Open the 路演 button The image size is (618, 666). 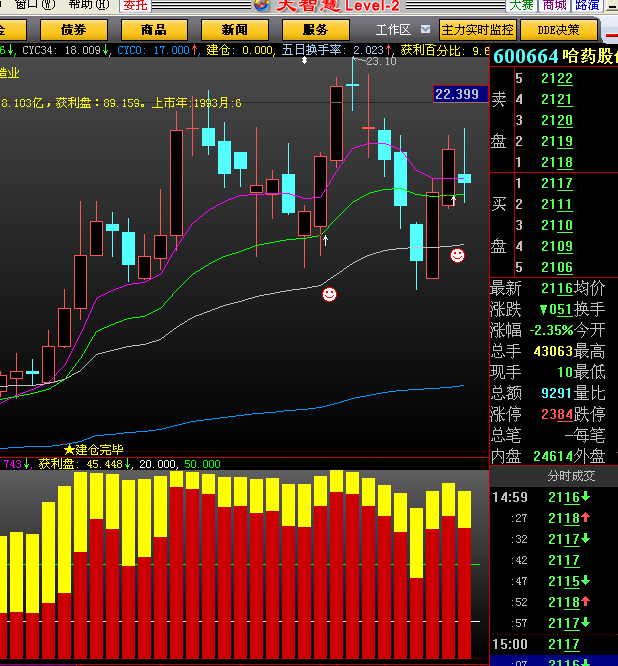point(587,5)
